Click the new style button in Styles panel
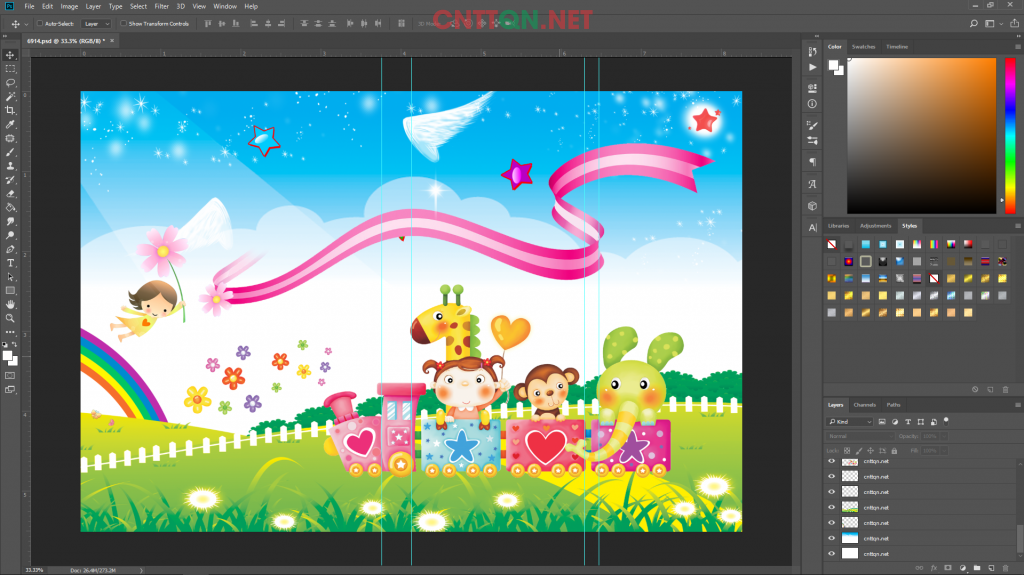This screenshot has width=1024, height=575. pos(990,389)
